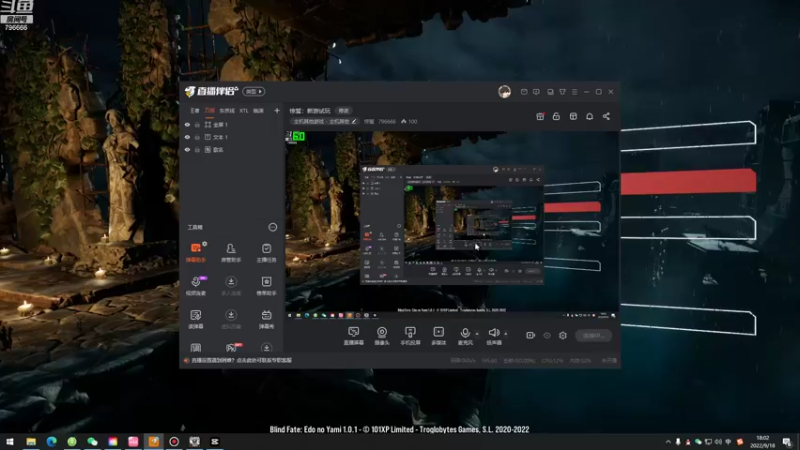This screenshot has height=450, width=800.
Task: Switch to the third scene tab
Action: (227, 110)
